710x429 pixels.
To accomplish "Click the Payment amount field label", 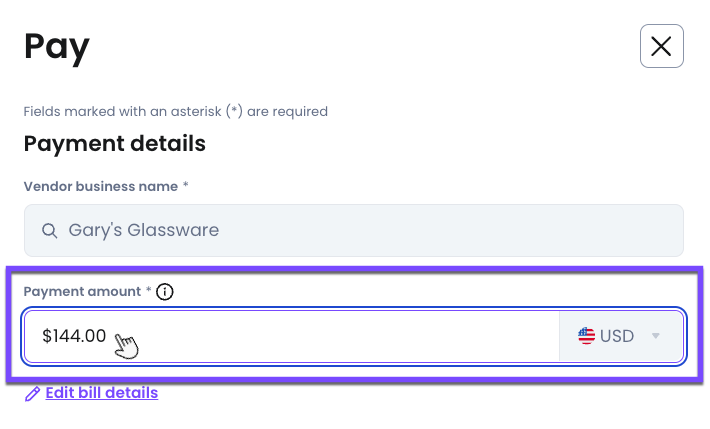I will coord(83,292).
